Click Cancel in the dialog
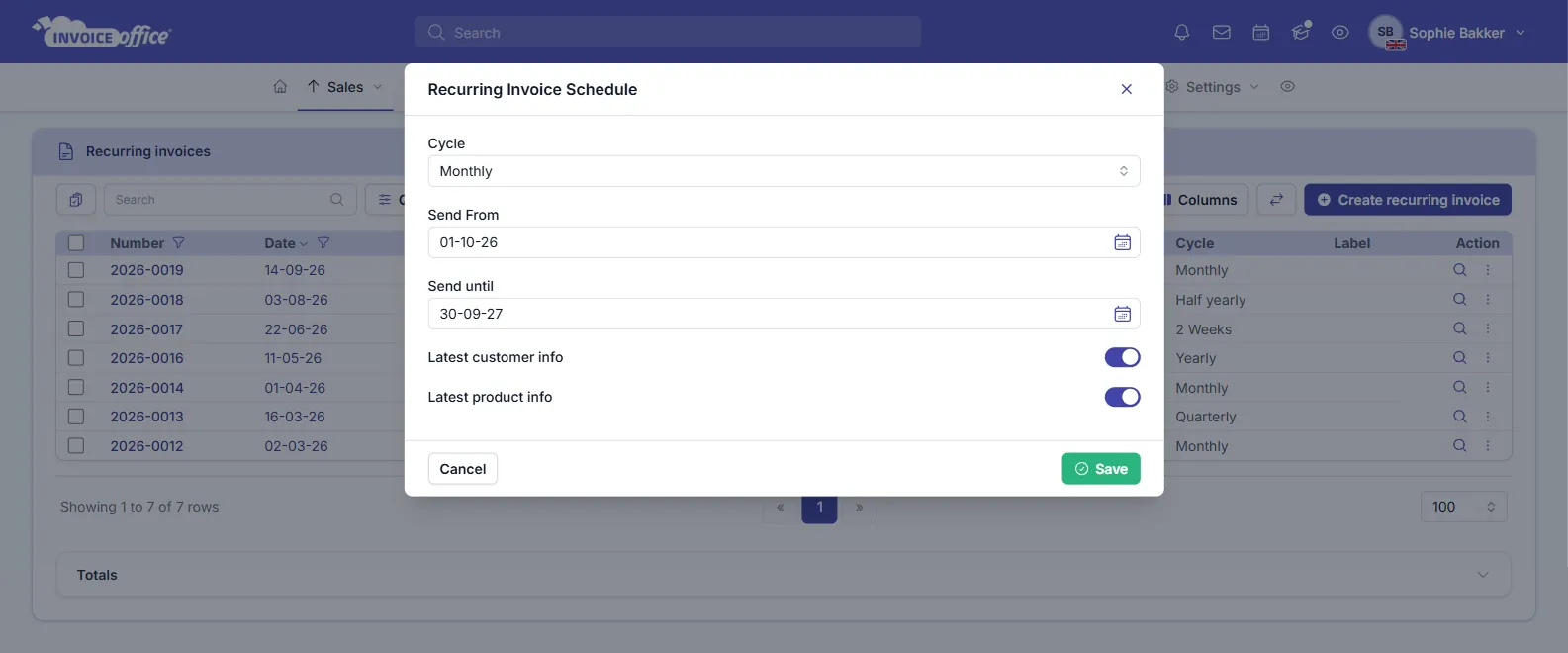 point(463,469)
